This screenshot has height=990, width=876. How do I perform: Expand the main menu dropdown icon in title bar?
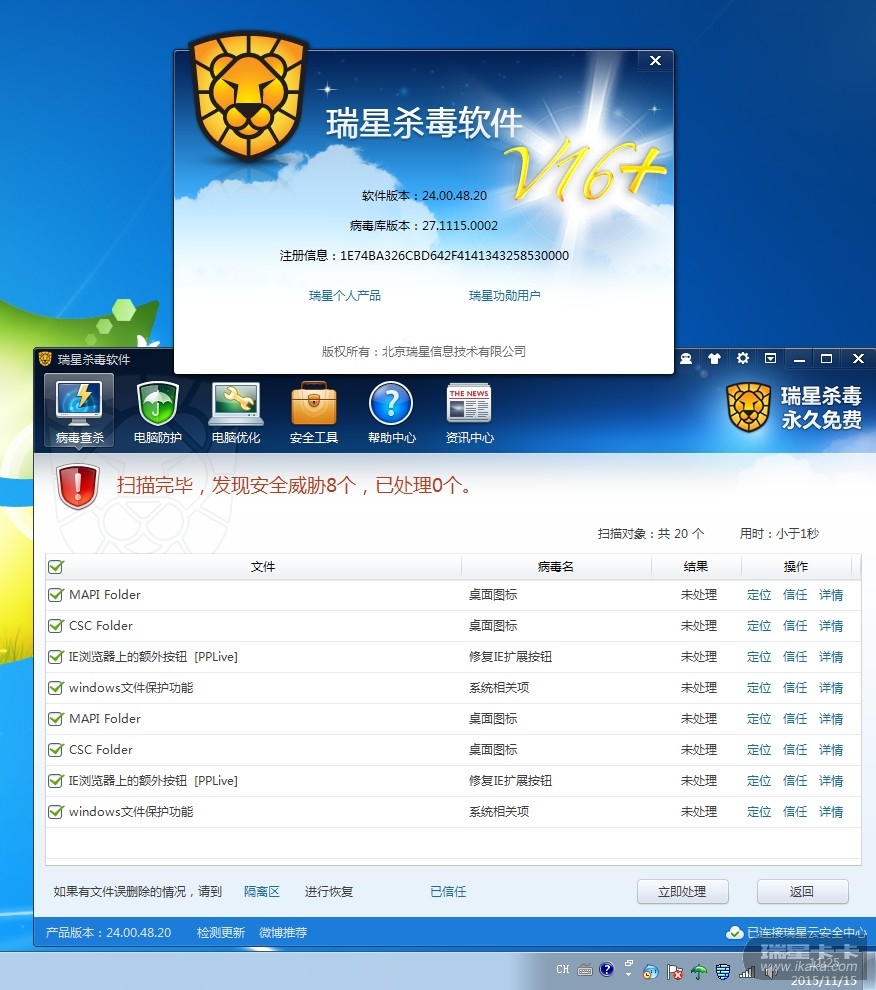coord(771,359)
